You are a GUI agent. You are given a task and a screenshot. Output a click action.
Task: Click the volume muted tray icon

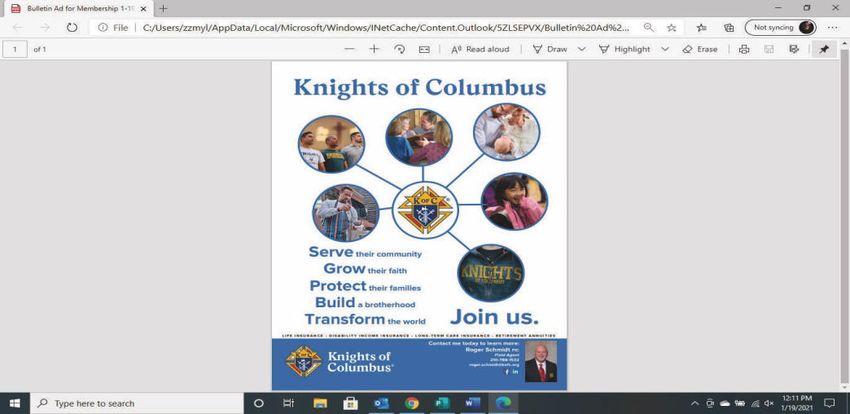[x=769, y=403]
